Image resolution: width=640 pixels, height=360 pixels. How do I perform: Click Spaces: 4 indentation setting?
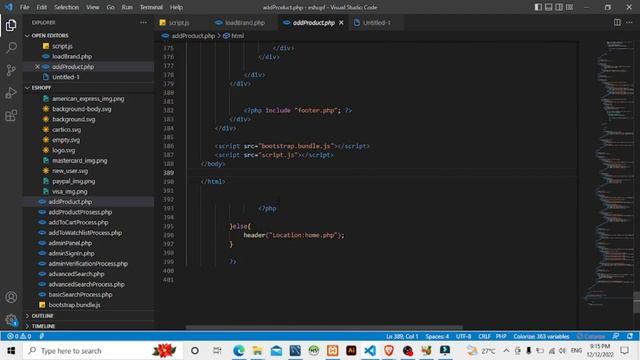[437, 336]
